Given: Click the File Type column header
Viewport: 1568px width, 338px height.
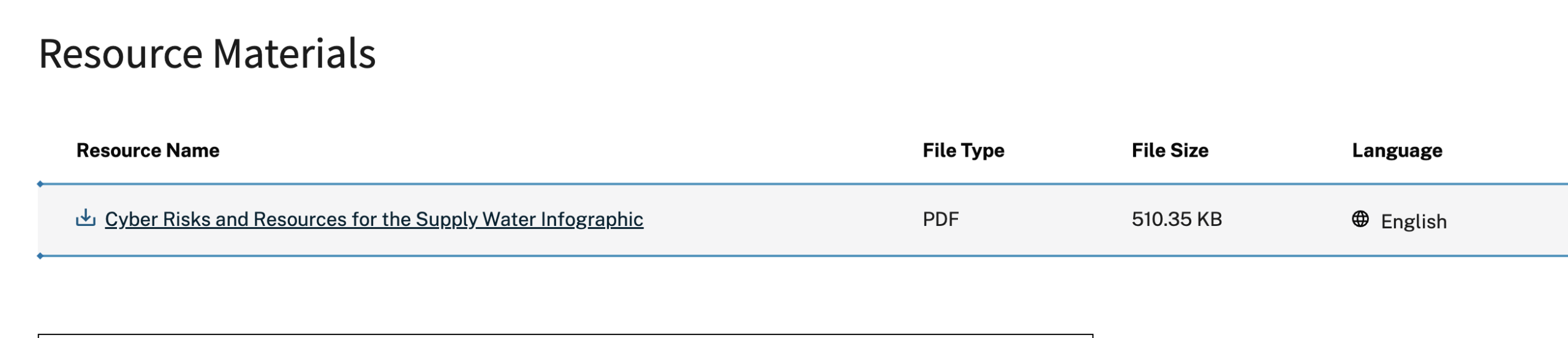Looking at the screenshot, I should point(963,151).
